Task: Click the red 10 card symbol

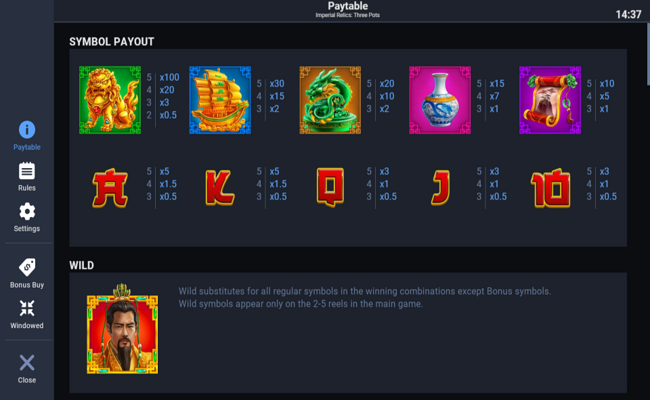Action: click(x=551, y=188)
